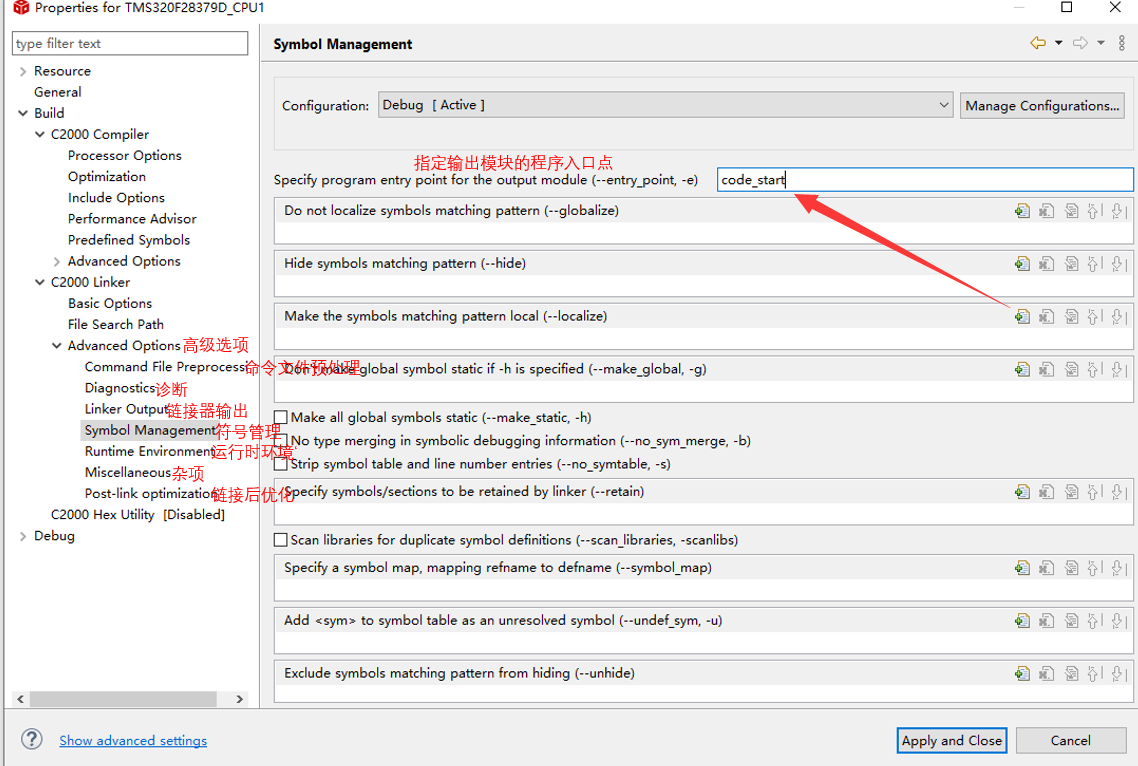Add an --undef_sym unresolved symbol
Image resolution: width=1138 pixels, height=766 pixels.
[x=1023, y=621]
